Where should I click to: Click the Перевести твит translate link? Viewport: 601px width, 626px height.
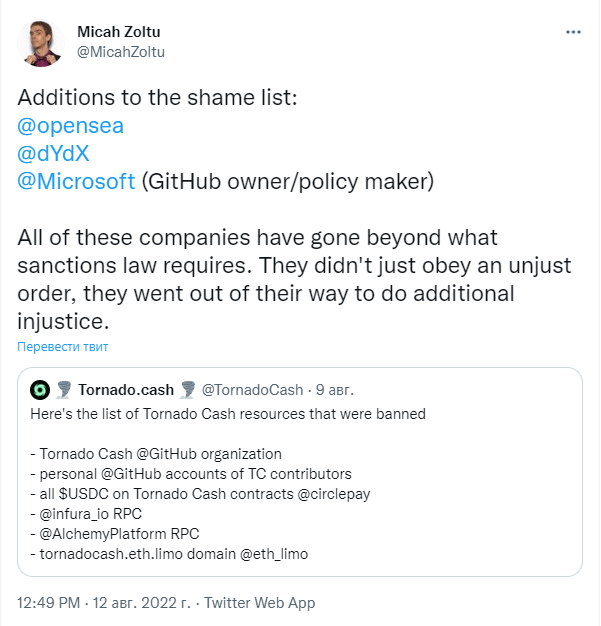pyautogui.click(x=62, y=347)
